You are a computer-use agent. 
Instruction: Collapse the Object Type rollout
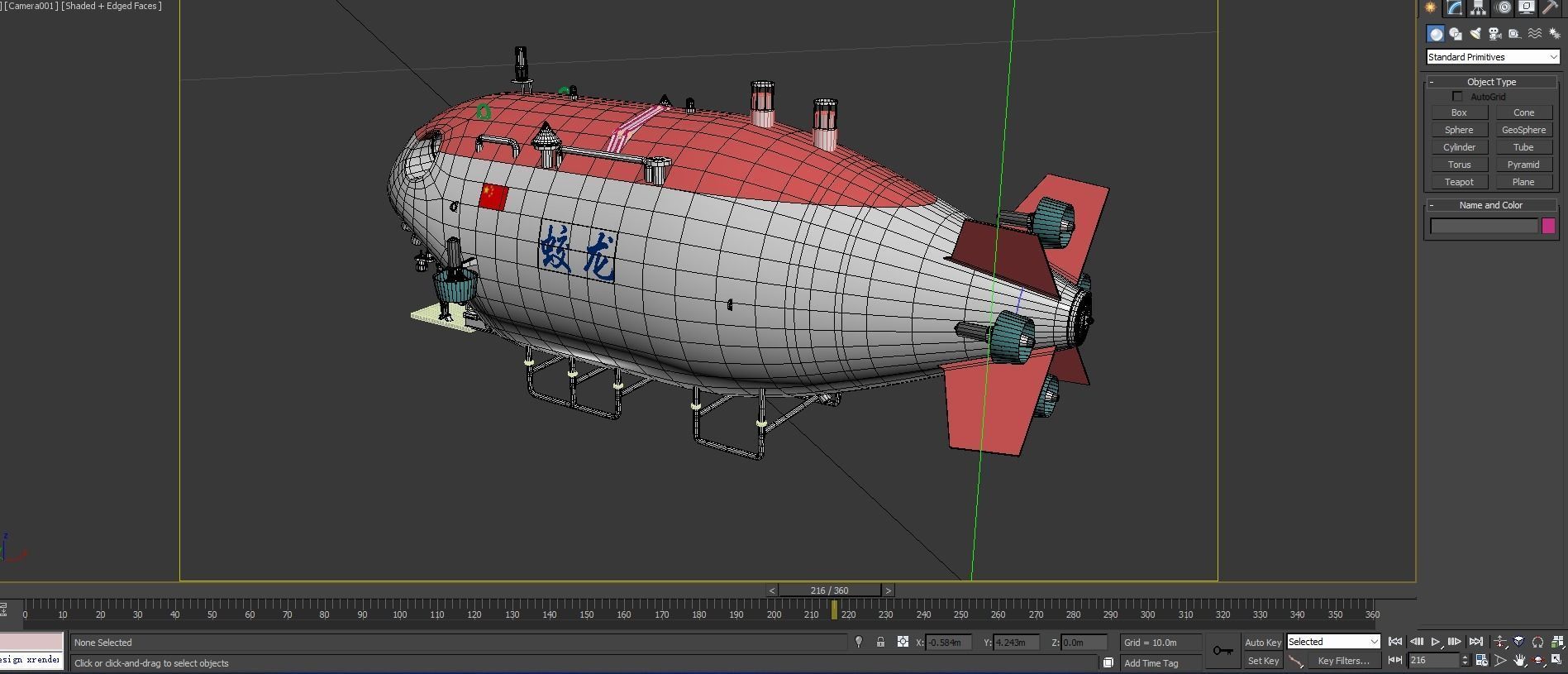pyautogui.click(x=1491, y=82)
